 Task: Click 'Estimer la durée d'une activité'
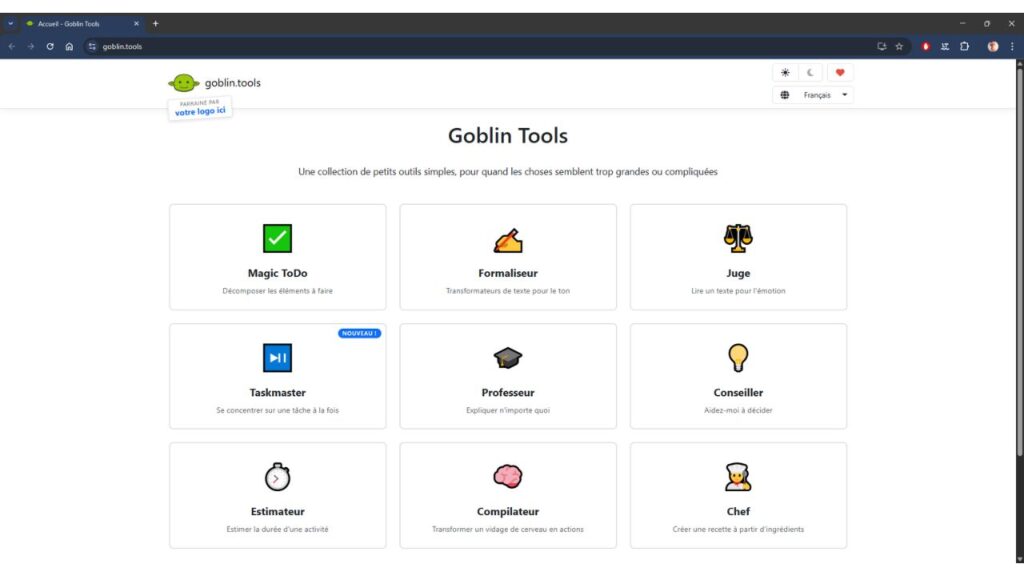277,529
